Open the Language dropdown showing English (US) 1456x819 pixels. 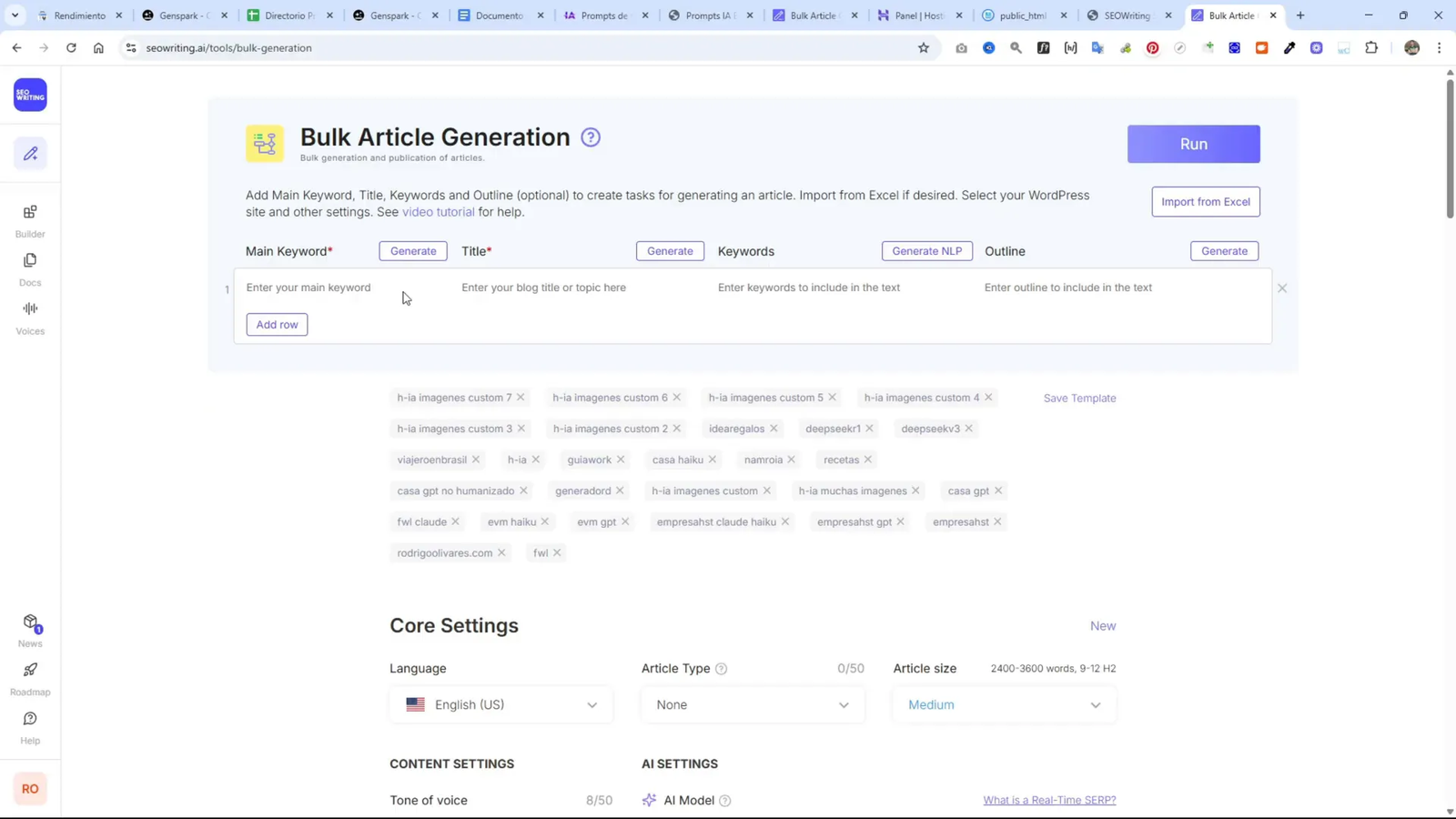point(500,703)
